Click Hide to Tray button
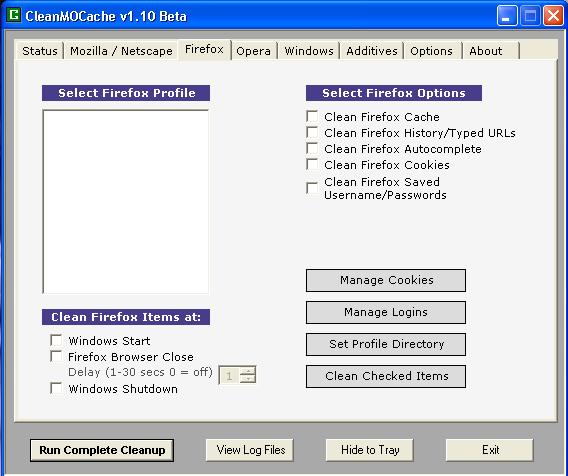Screen dimensions: 568x476 (369, 450)
